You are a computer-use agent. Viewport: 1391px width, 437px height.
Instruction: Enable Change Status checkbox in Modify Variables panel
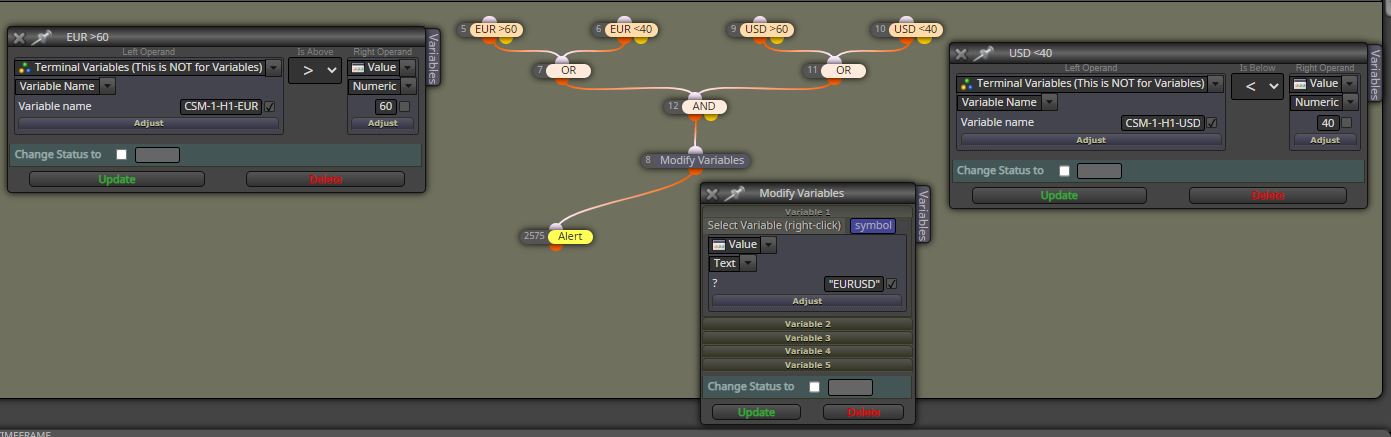[x=815, y=387]
